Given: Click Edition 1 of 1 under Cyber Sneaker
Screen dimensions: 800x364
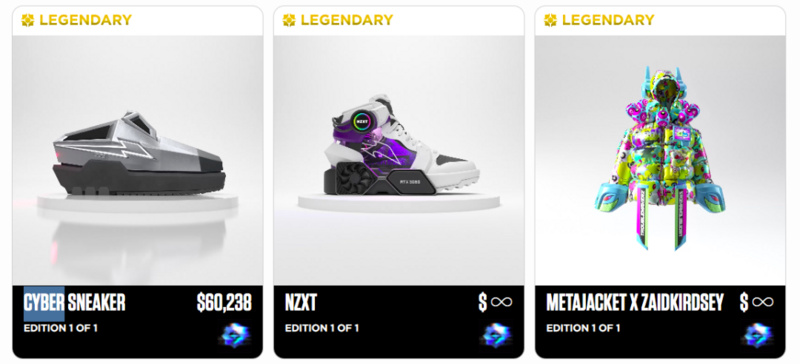Looking at the screenshot, I should pyautogui.click(x=61, y=328).
